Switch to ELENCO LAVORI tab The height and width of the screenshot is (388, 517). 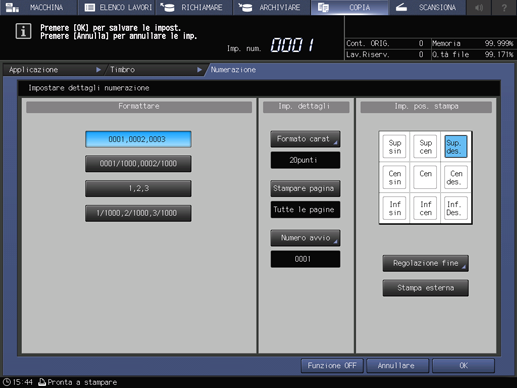point(116,7)
